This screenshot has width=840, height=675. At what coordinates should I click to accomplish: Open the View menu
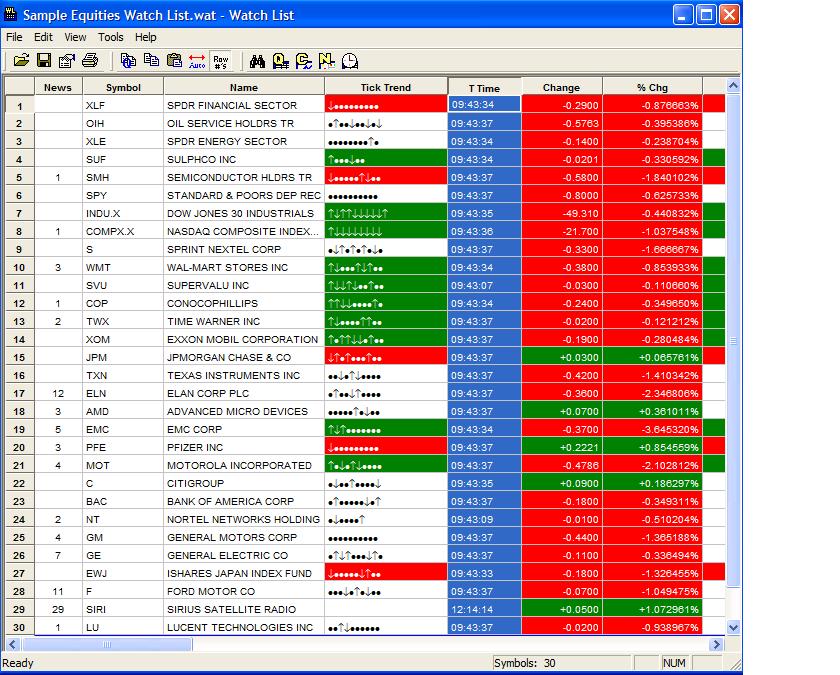coord(75,37)
